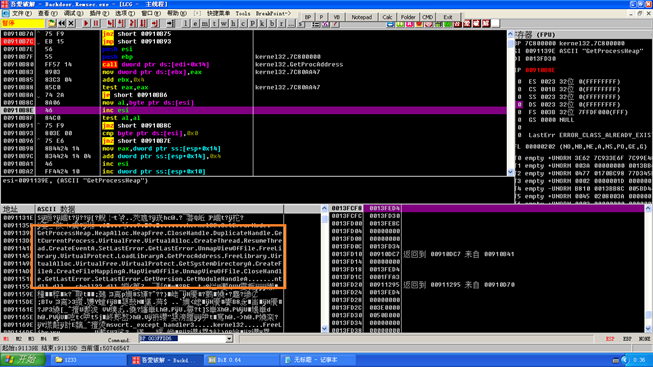Open the 窗口 (Window) menu
The height and width of the screenshot is (367, 653).
pos(151,13)
